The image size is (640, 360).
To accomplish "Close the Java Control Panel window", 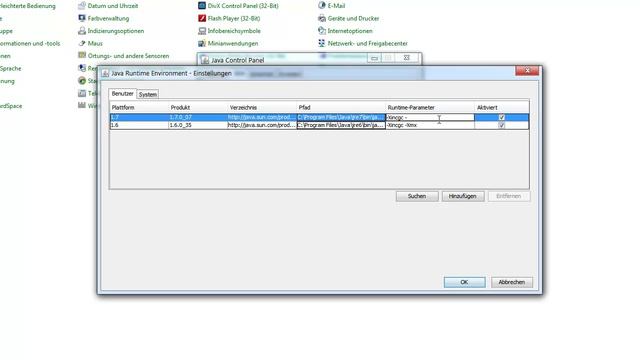I will [x=407, y=58].
